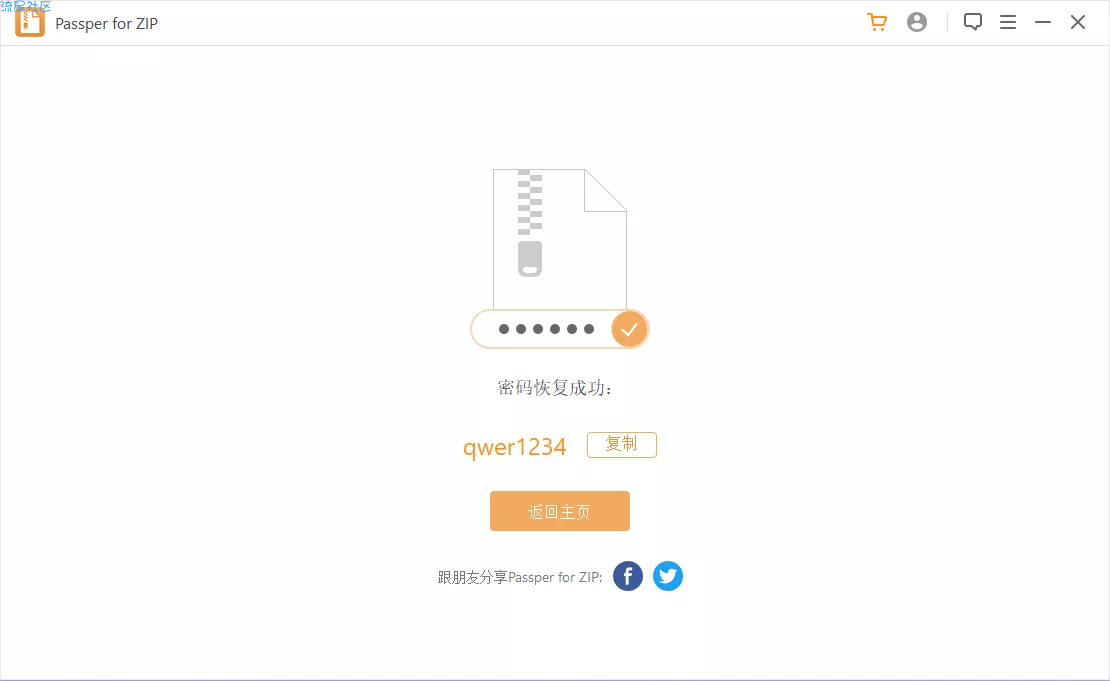Click the 流星社区 watermark link
The height and width of the screenshot is (681, 1110).
pyautogui.click(x=26, y=6)
